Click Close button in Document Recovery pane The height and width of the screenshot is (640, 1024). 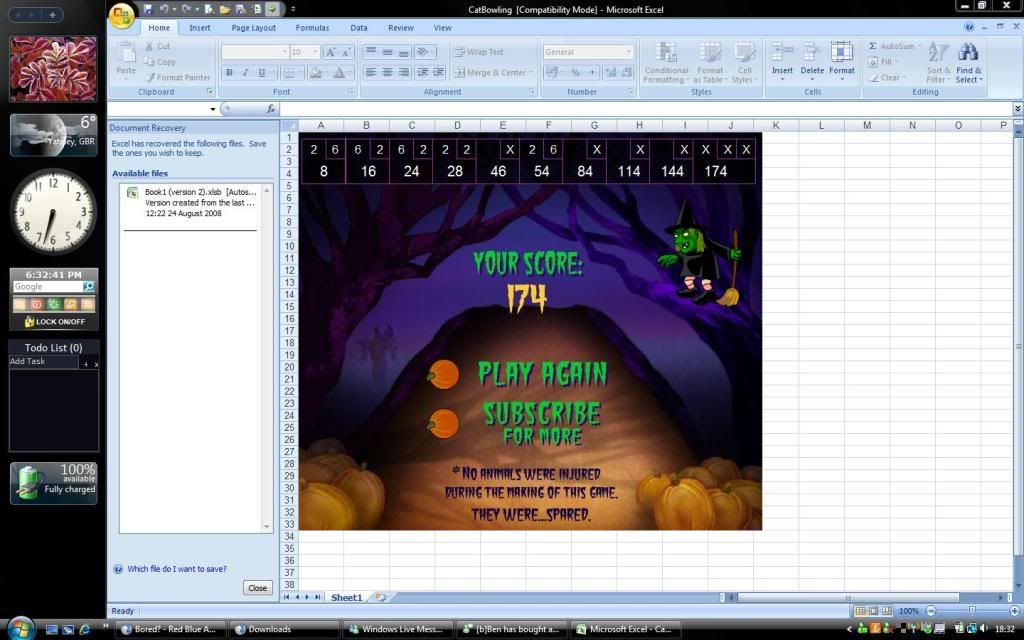(257, 588)
